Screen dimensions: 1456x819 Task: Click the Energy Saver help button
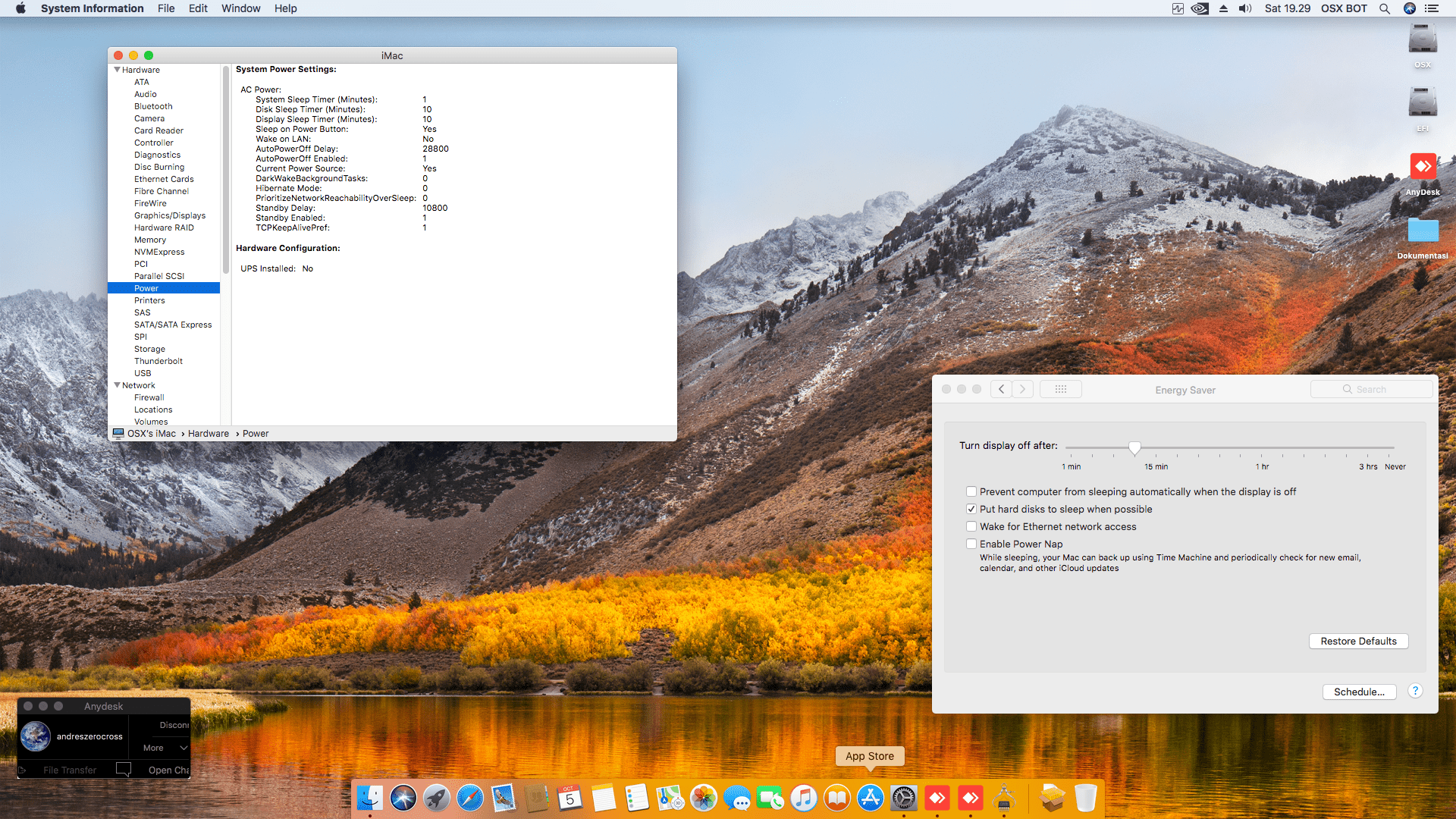click(x=1414, y=691)
